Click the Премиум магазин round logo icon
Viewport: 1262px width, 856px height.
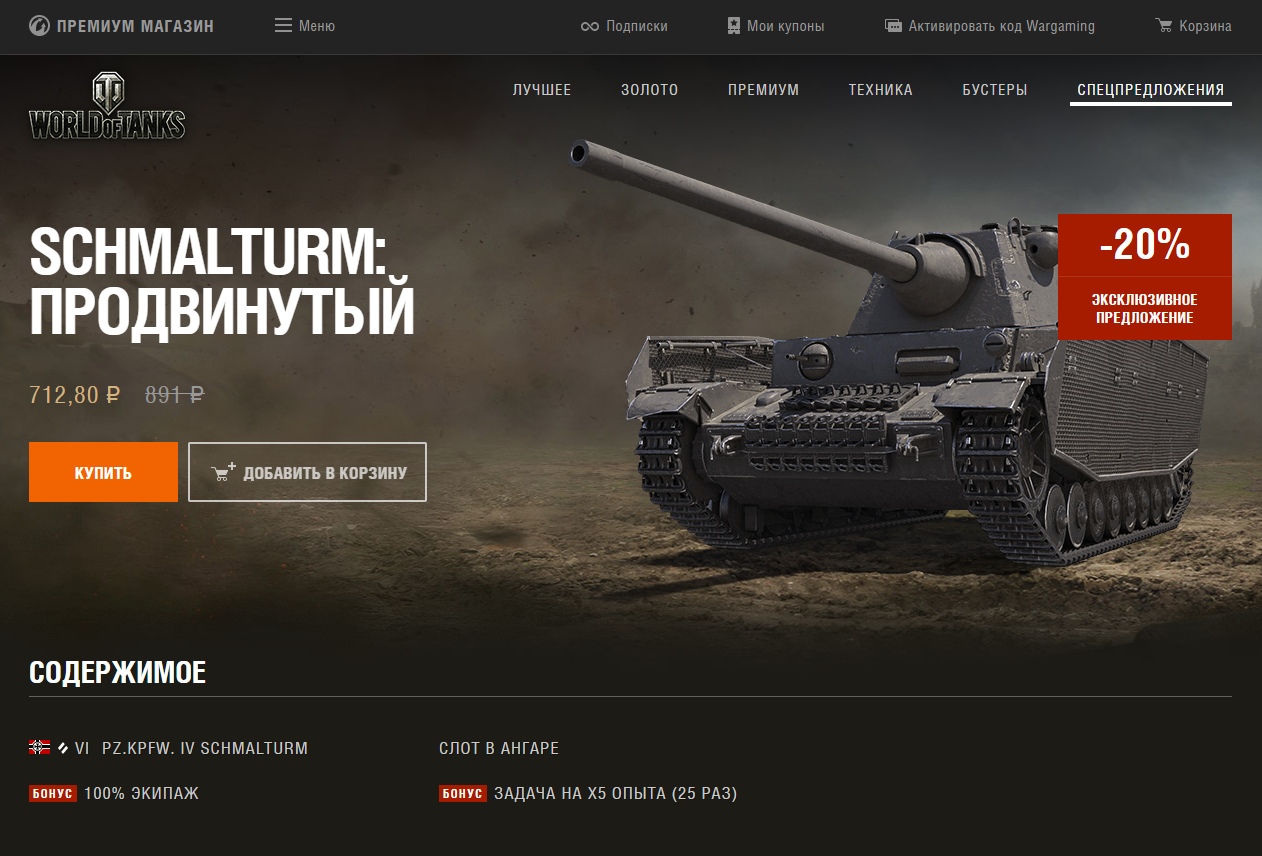[x=39, y=26]
